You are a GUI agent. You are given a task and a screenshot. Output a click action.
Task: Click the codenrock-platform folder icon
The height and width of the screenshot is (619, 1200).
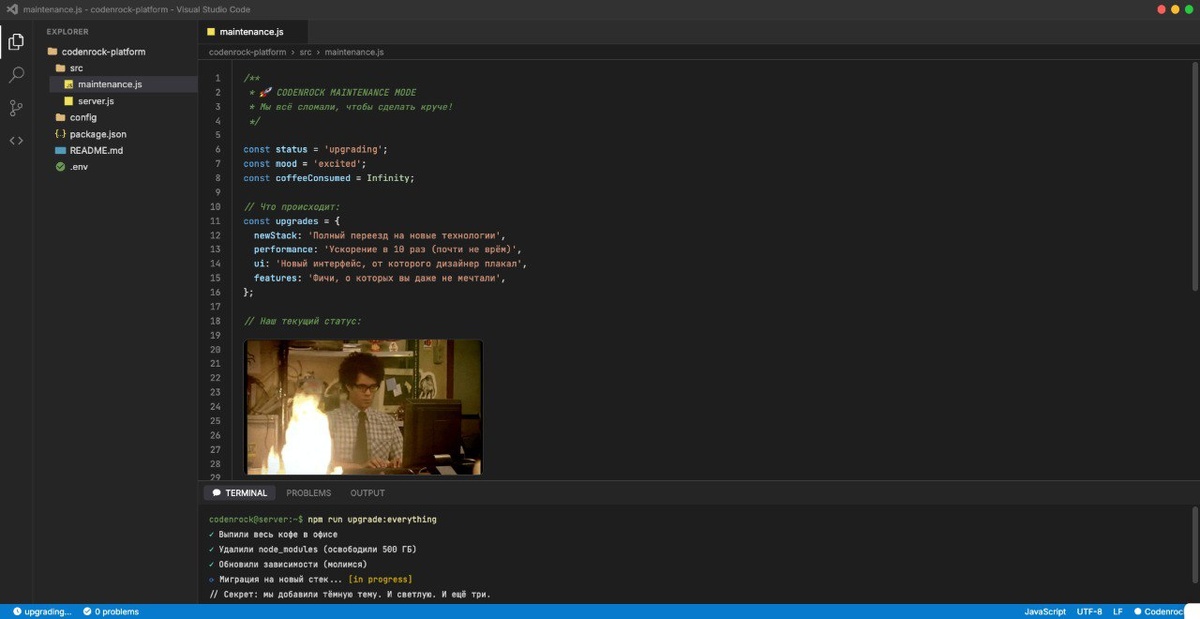52,52
